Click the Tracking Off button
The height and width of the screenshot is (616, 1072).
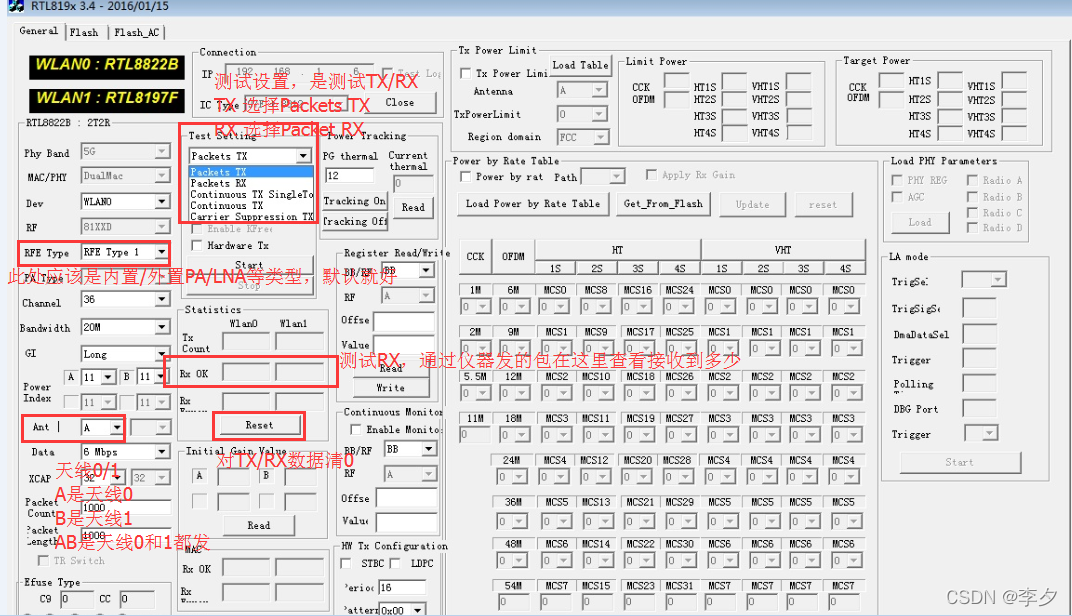coord(354,222)
